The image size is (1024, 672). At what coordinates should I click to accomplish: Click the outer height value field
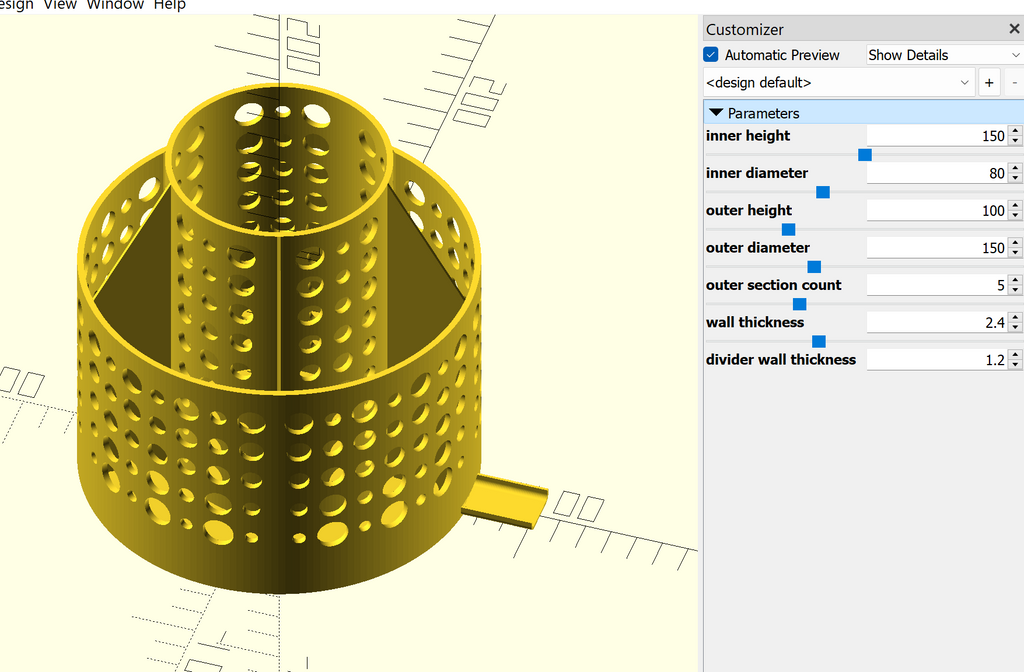937,210
